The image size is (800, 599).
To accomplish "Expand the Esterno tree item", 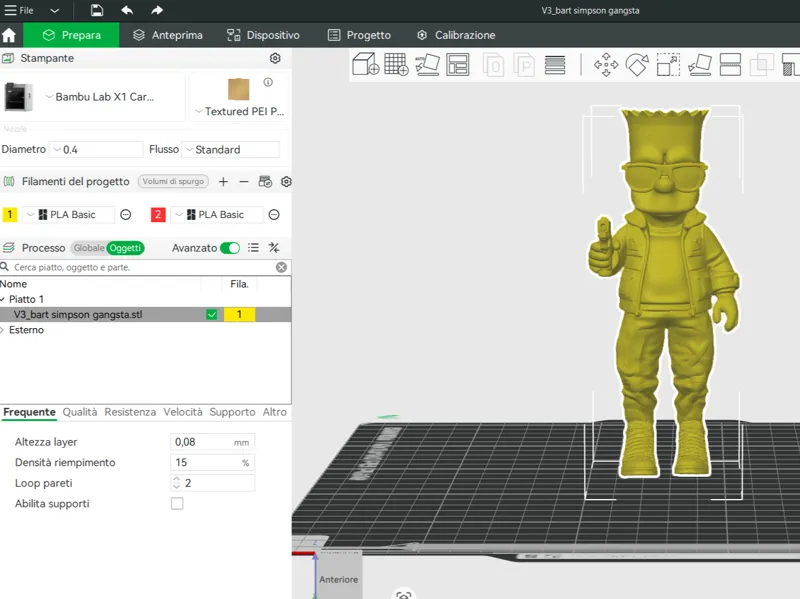I will [x=3, y=330].
